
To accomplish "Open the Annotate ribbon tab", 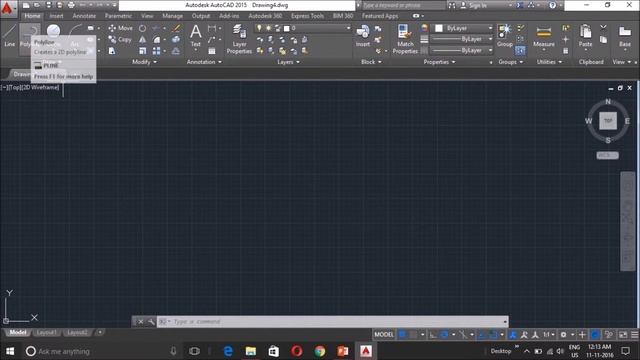I will (84, 16).
